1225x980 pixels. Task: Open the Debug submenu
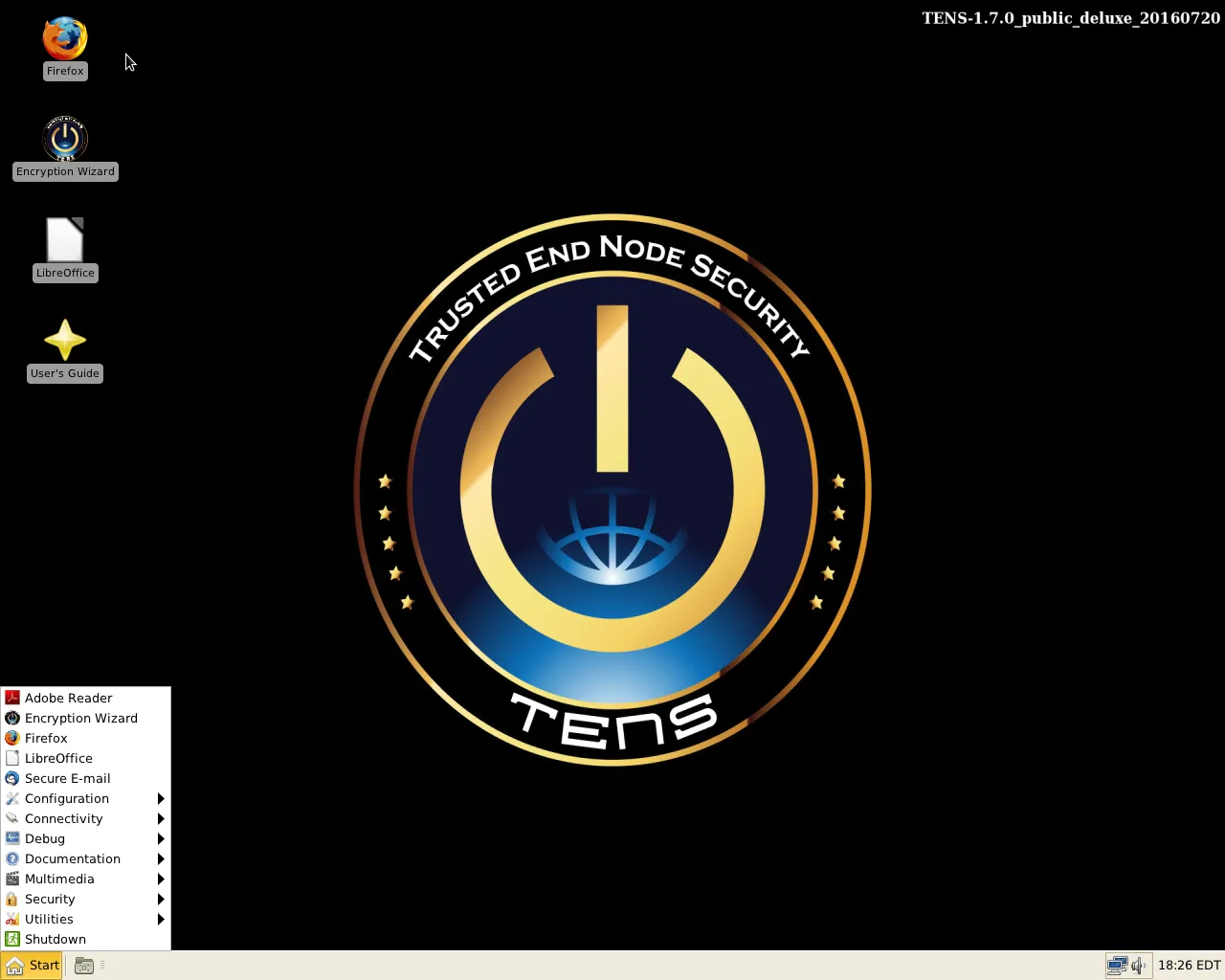click(44, 838)
